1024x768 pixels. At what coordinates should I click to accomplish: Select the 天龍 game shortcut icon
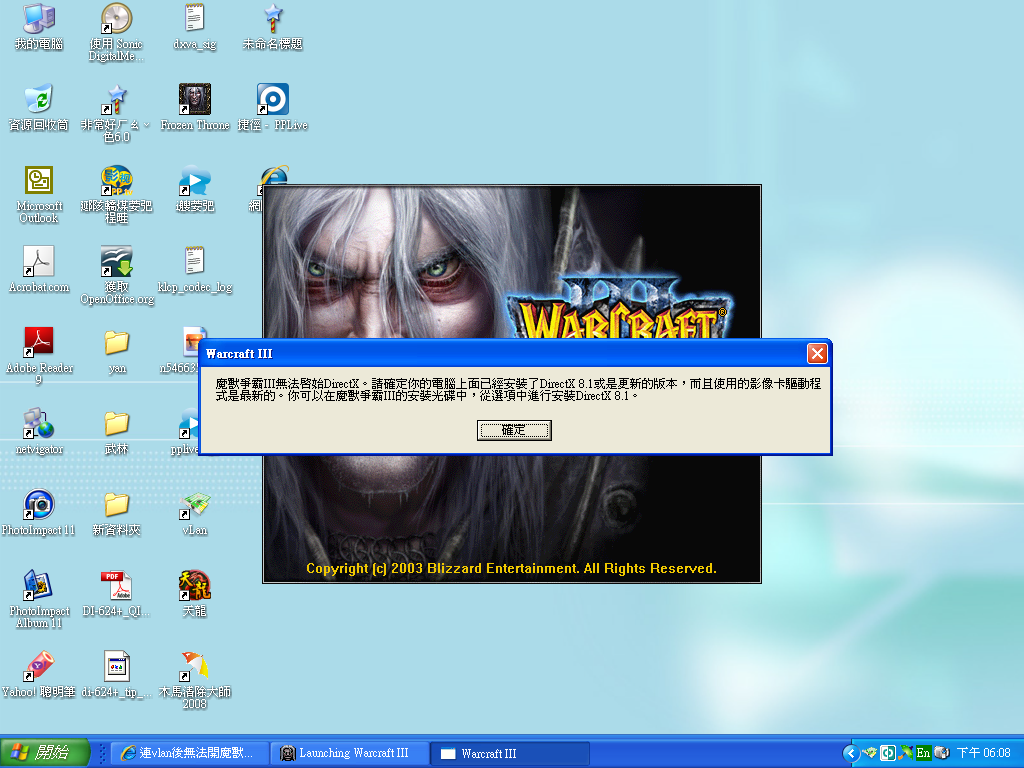click(195, 594)
